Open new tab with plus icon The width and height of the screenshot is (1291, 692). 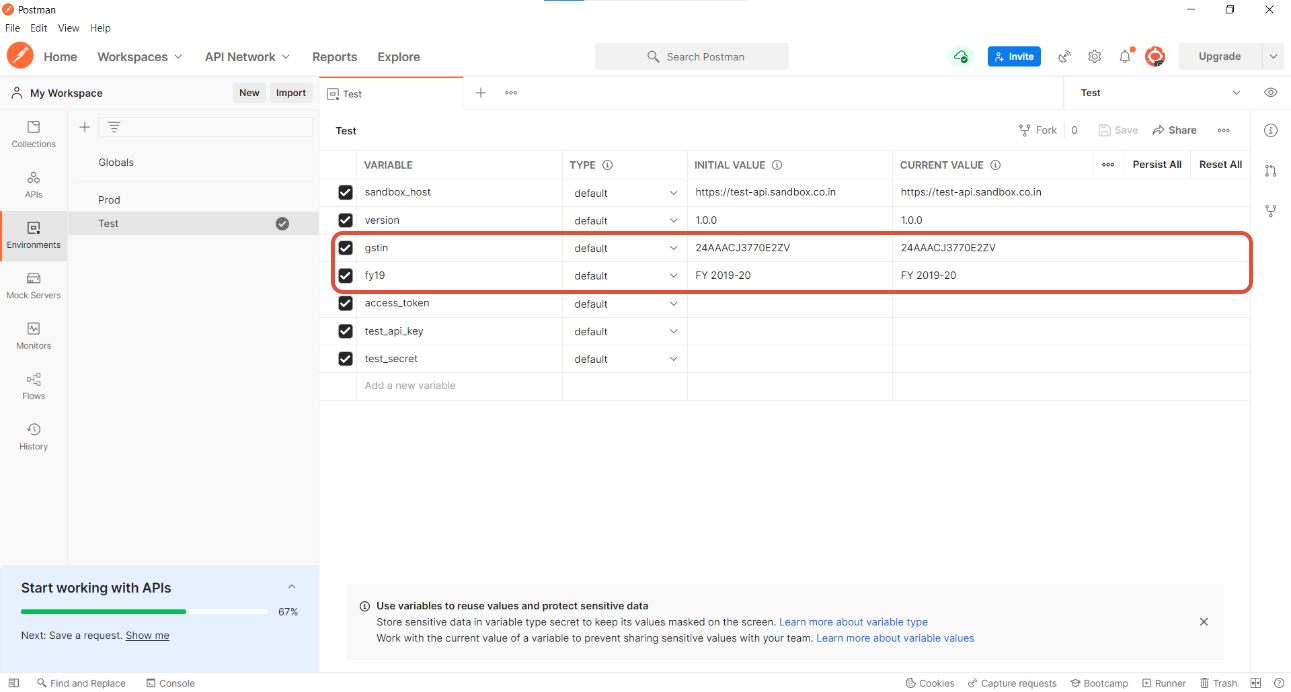click(x=480, y=92)
